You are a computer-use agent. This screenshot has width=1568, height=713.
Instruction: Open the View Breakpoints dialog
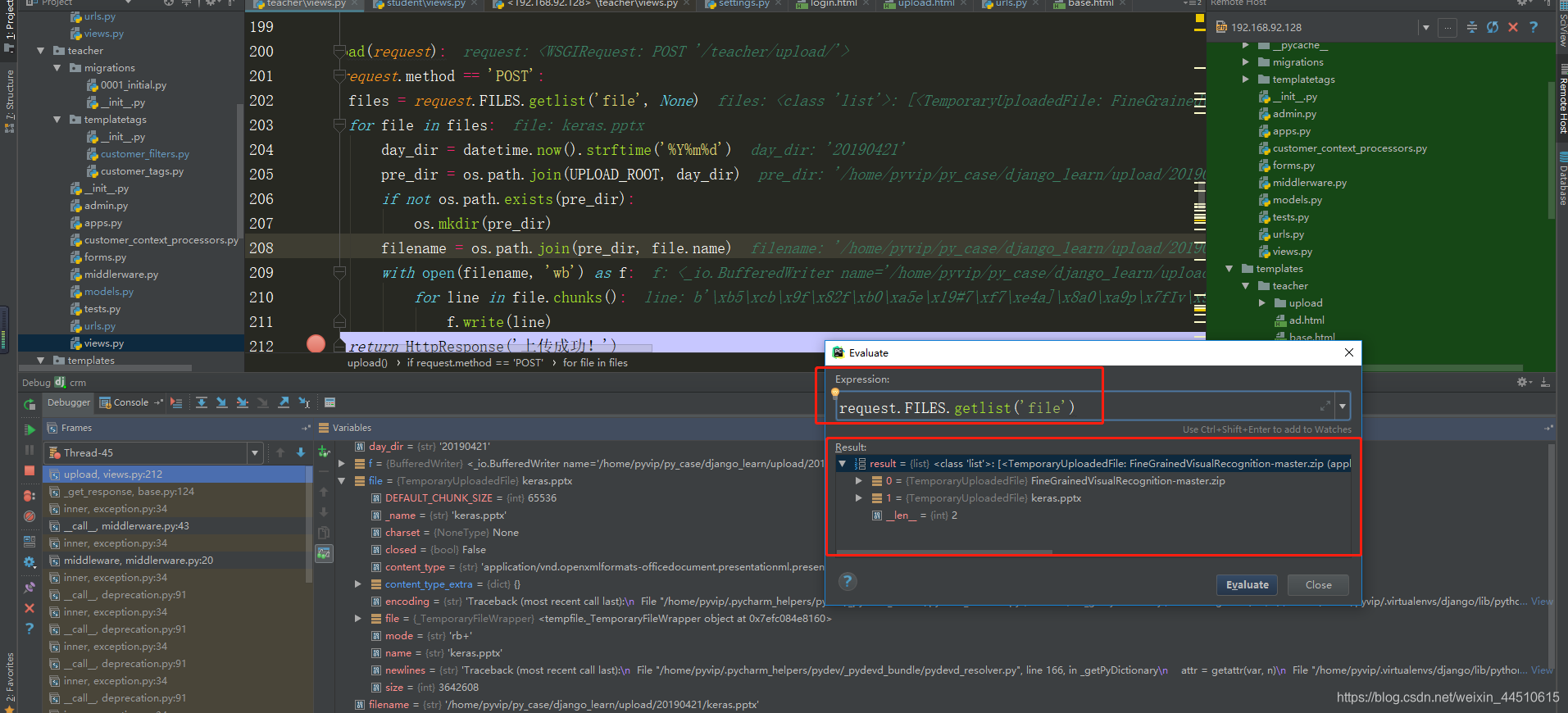(x=30, y=496)
